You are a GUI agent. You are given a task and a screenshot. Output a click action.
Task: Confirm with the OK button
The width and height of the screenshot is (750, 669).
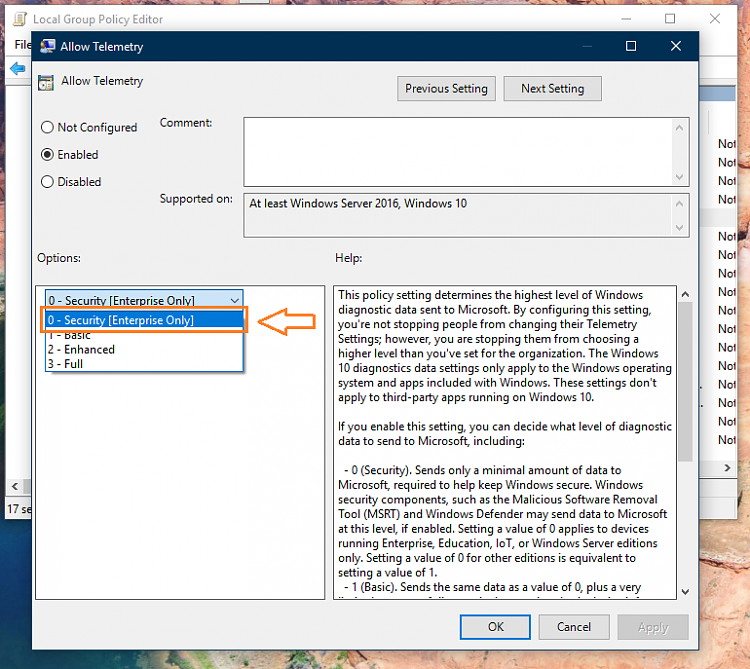(495, 627)
